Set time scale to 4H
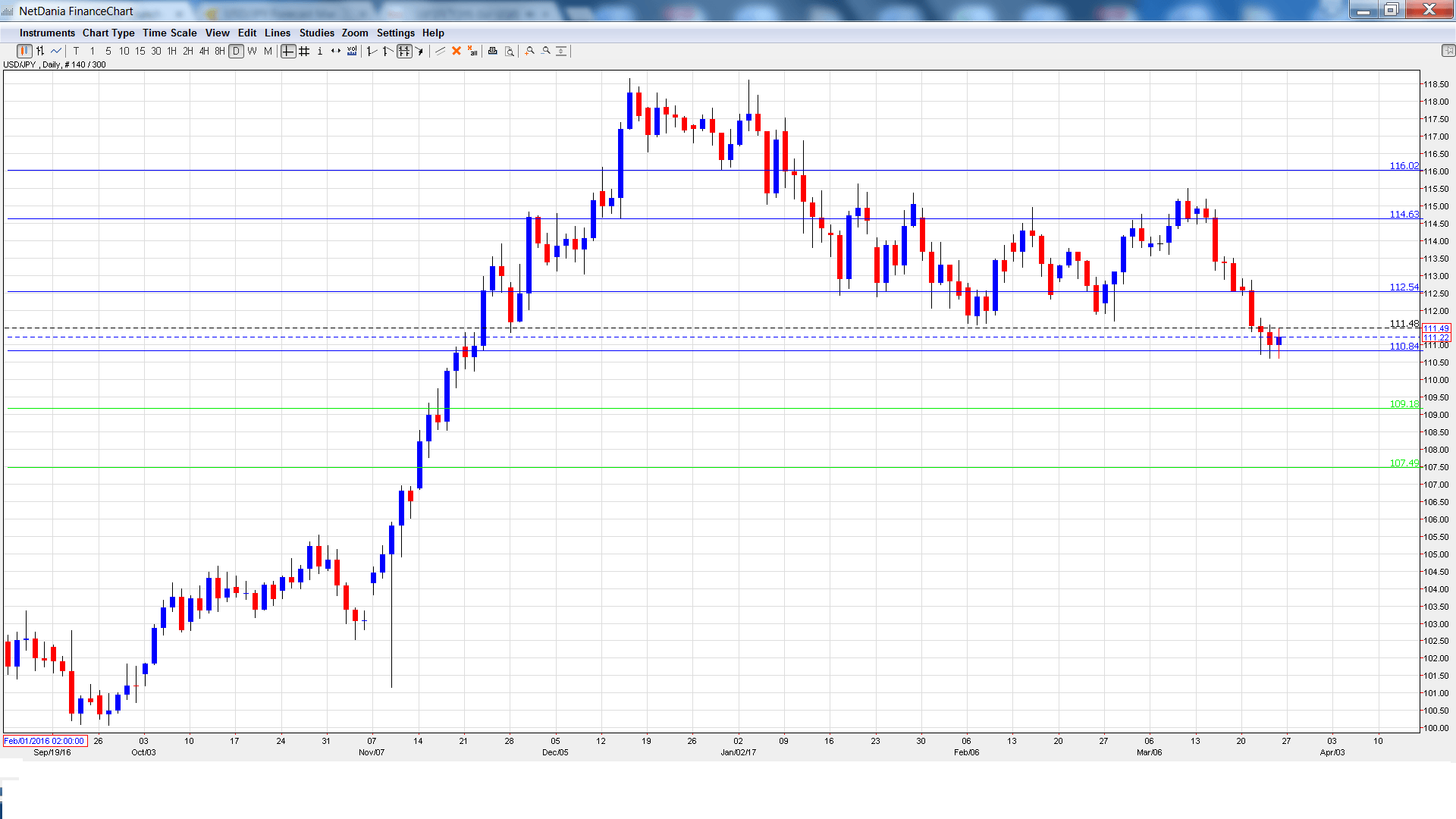Image resolution: width=1456 pixels, height=819 pixels. 204,51
